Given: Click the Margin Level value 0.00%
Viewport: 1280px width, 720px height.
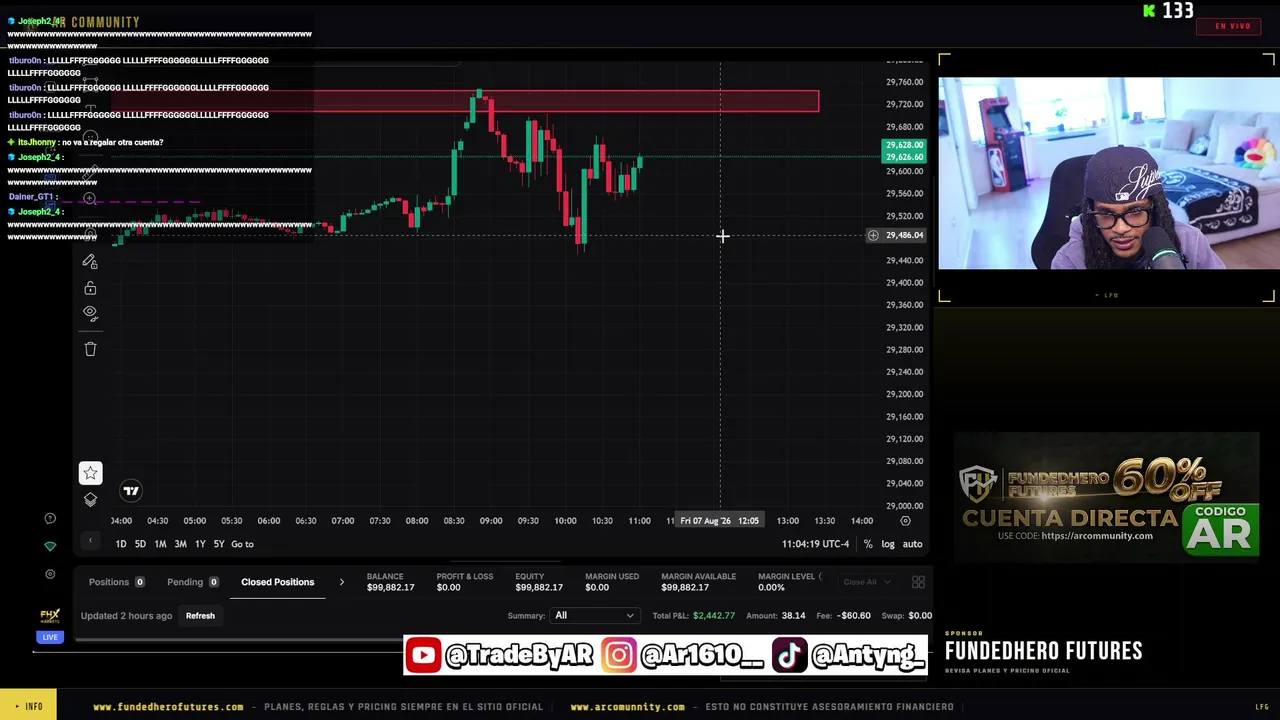Looking at the screenshot, I should click(771, 588).
